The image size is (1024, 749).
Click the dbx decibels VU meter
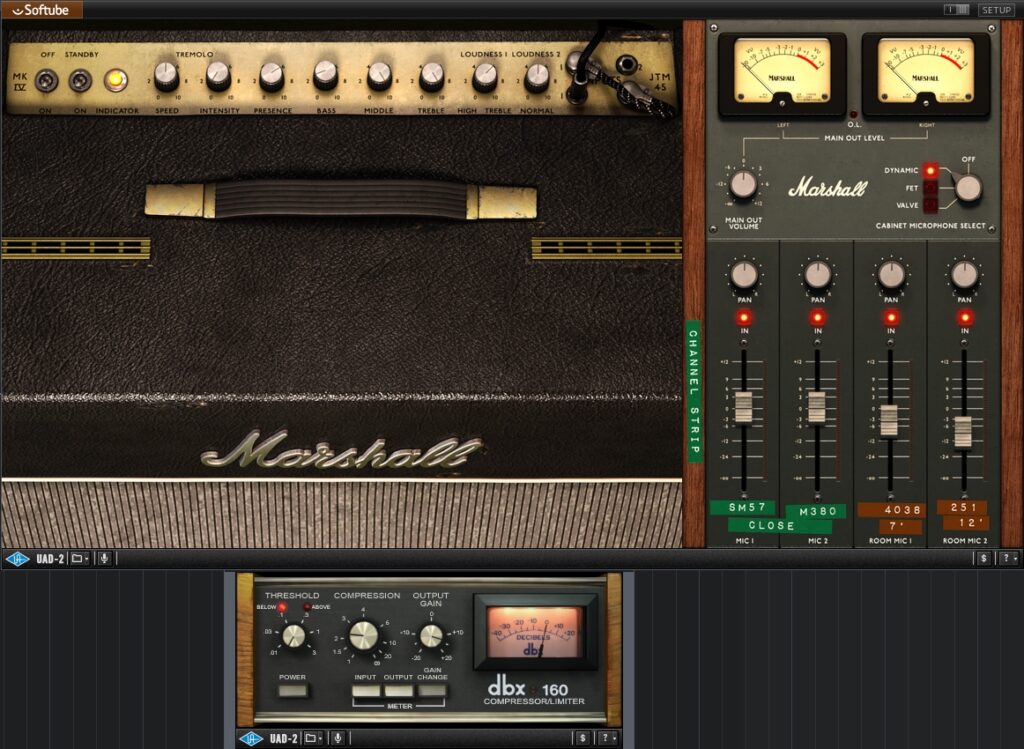535,632
